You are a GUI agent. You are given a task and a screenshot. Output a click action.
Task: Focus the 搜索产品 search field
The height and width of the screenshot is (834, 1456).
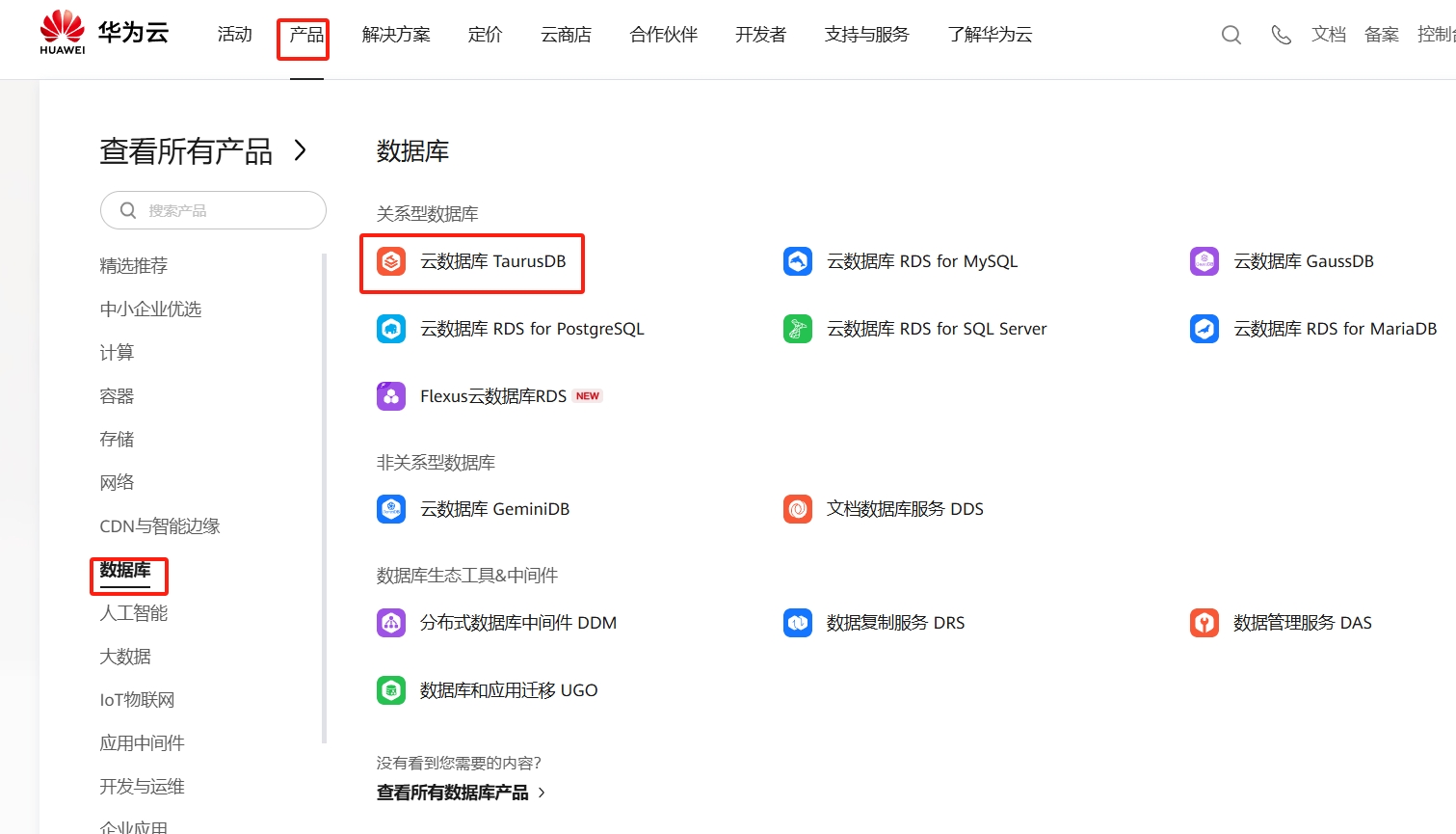click(213, 210)
